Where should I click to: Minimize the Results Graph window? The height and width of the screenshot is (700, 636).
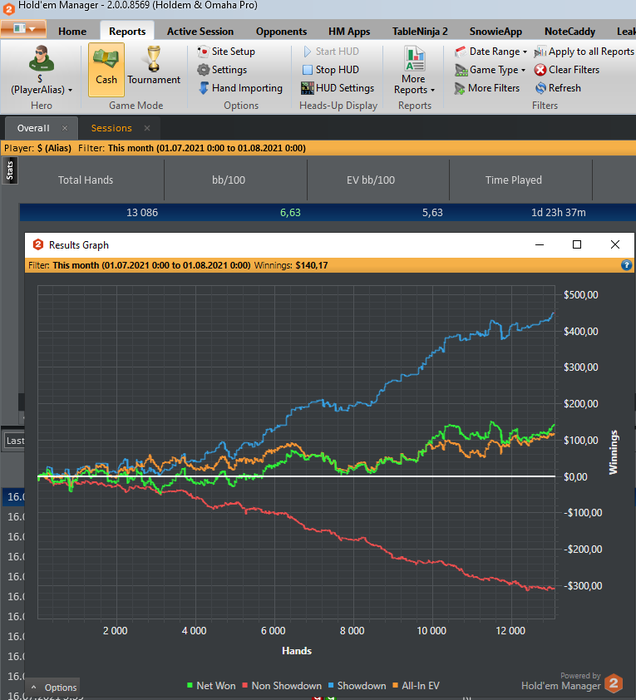[x=539, y=245]
